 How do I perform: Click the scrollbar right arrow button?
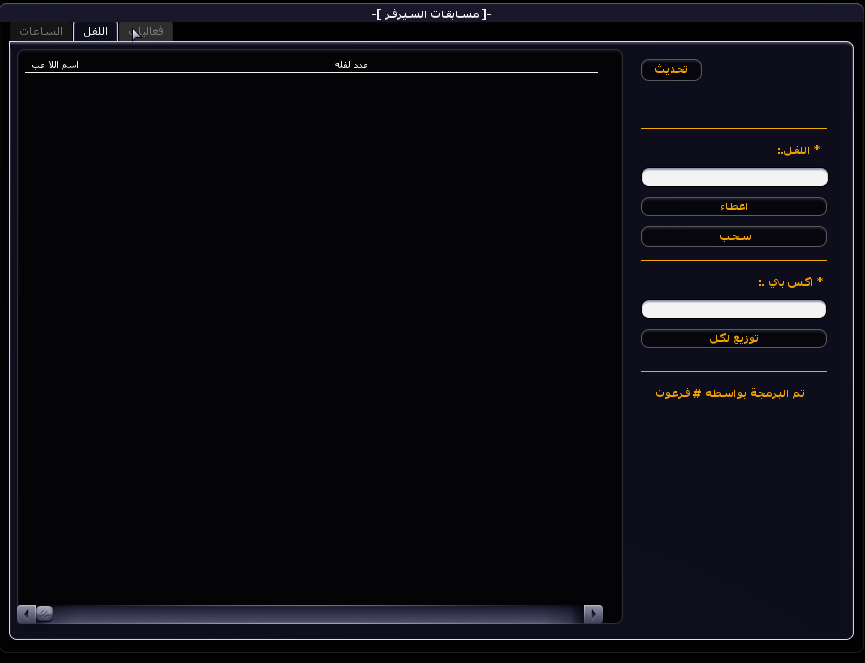pos(593,613)
